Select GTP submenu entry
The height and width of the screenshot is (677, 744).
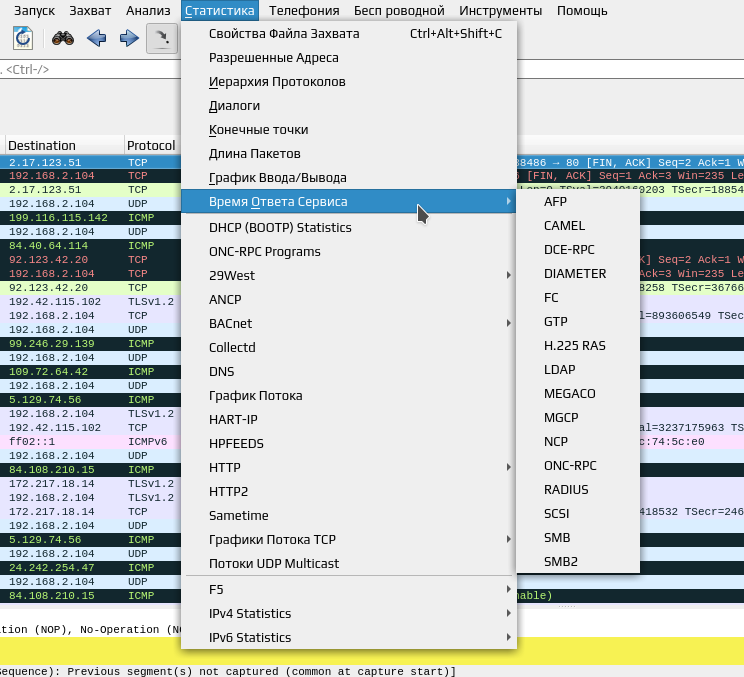[x=578, y=322]
